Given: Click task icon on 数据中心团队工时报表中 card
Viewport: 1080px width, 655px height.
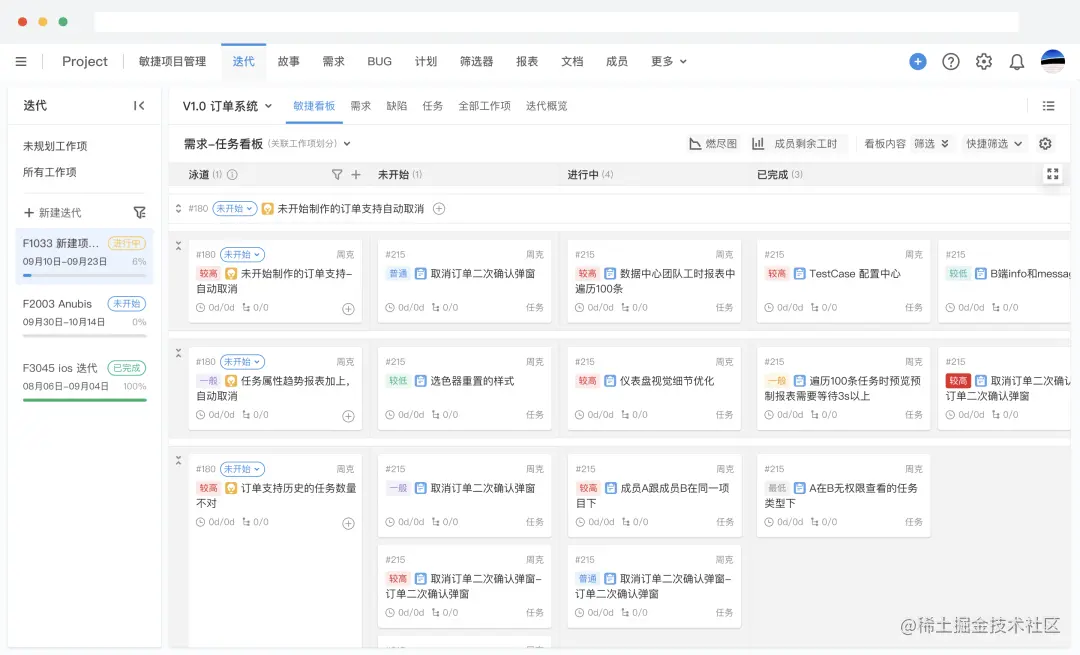Looking at the screenshot, I should (610, 273).
